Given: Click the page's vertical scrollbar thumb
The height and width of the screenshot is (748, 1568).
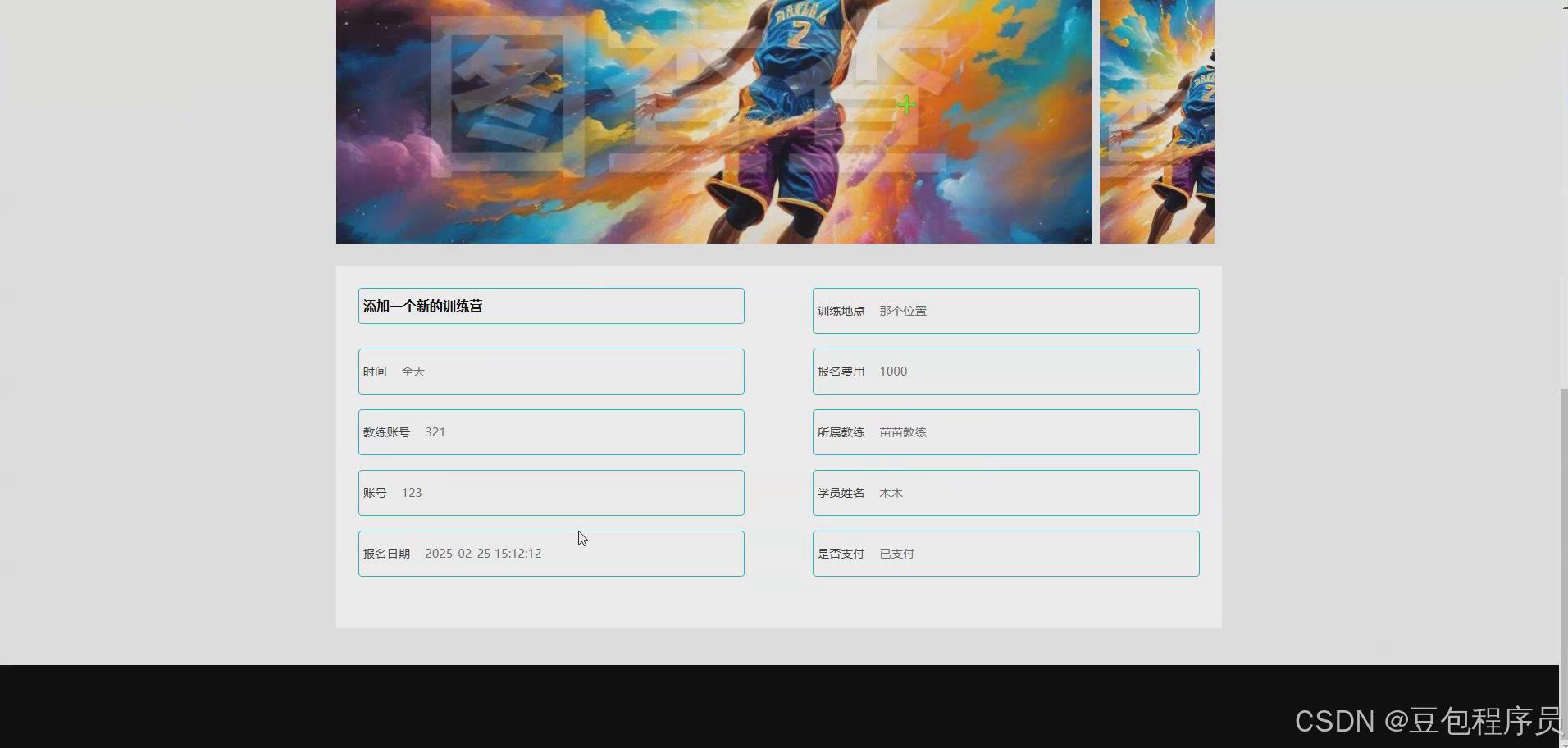Looking at the screenshot, I should (x=1563, y=563).
